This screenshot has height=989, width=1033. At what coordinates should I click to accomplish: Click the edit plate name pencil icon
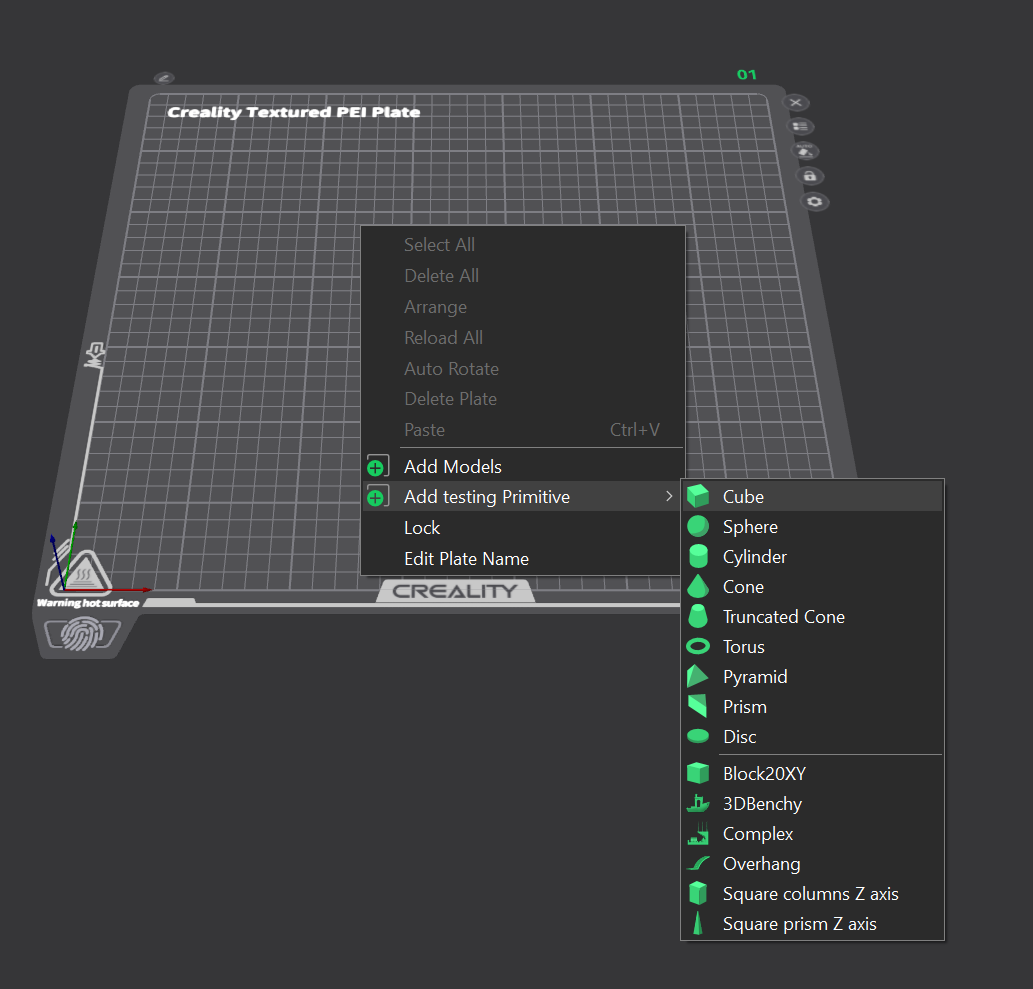(x=164, y=78)
